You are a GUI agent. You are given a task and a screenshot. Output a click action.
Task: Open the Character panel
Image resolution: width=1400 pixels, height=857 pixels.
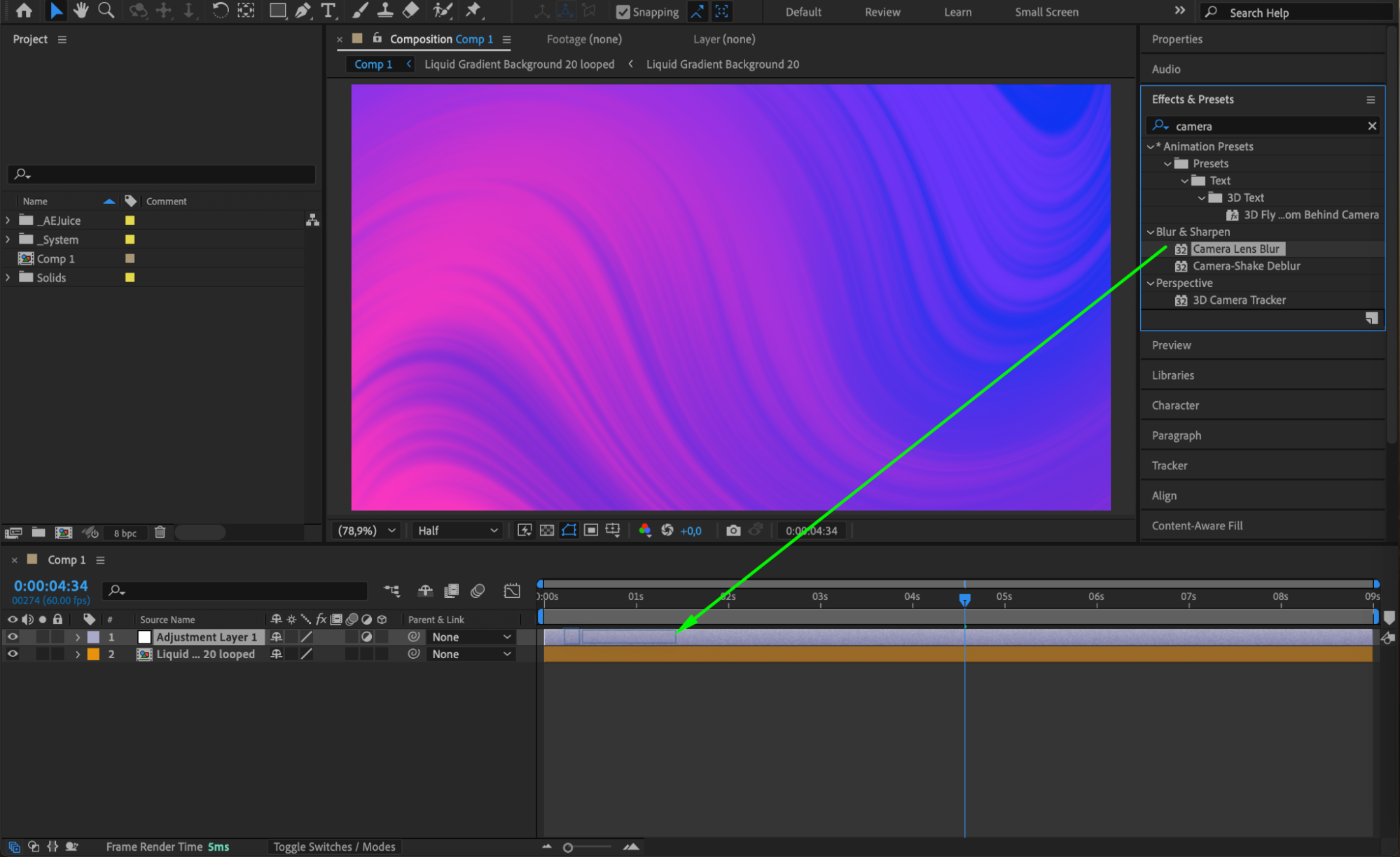1175,405
